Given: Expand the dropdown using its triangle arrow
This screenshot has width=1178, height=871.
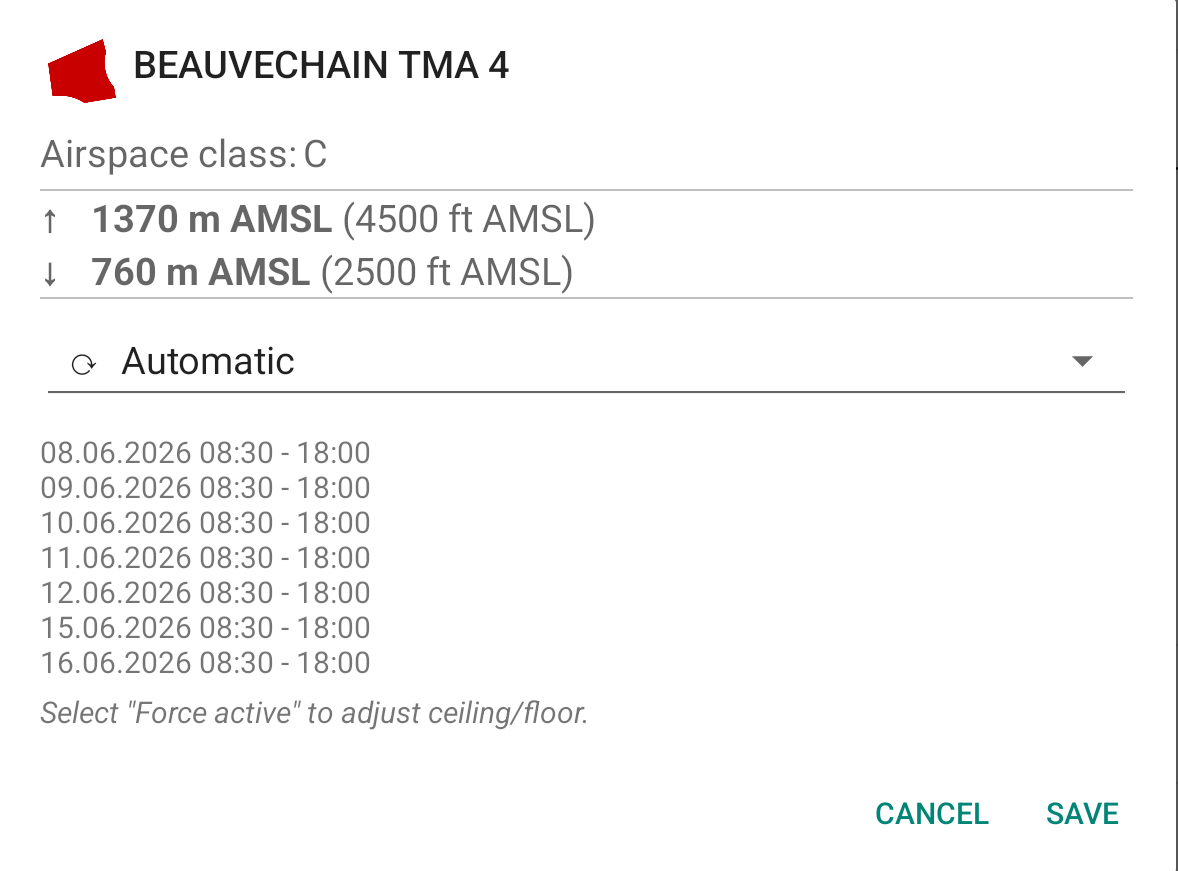Looking at the screenshot, I should pyautogui.click(x=1082, y=361).
